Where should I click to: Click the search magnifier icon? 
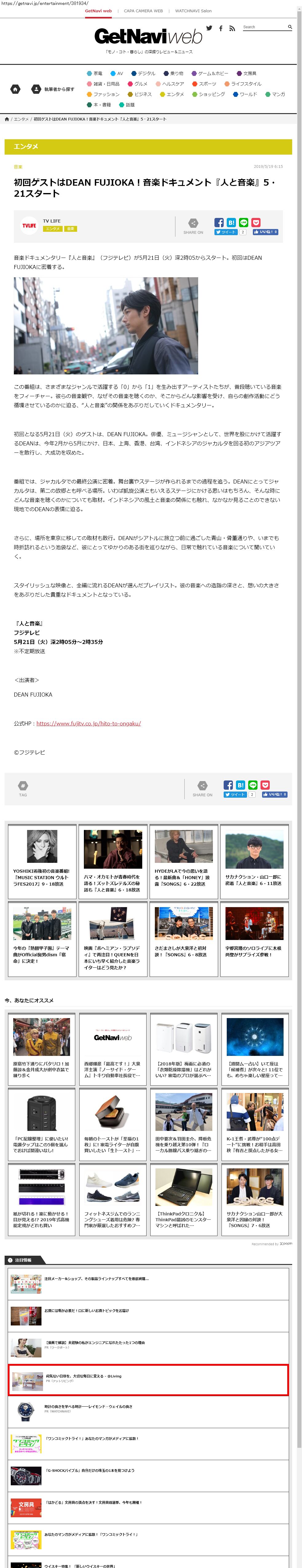[290, 27]
